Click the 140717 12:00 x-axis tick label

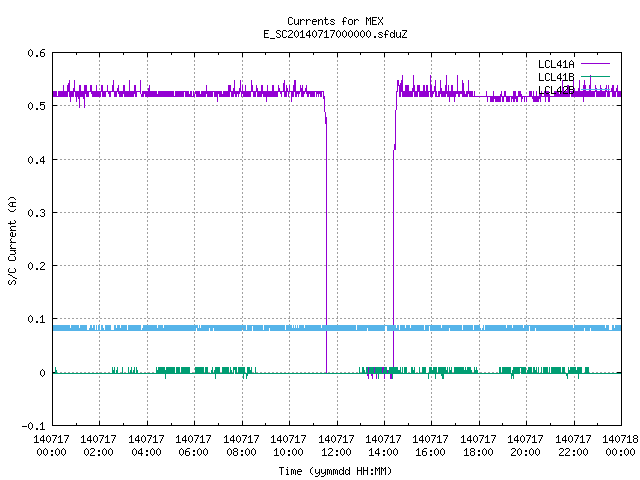[x=336, y=446]
